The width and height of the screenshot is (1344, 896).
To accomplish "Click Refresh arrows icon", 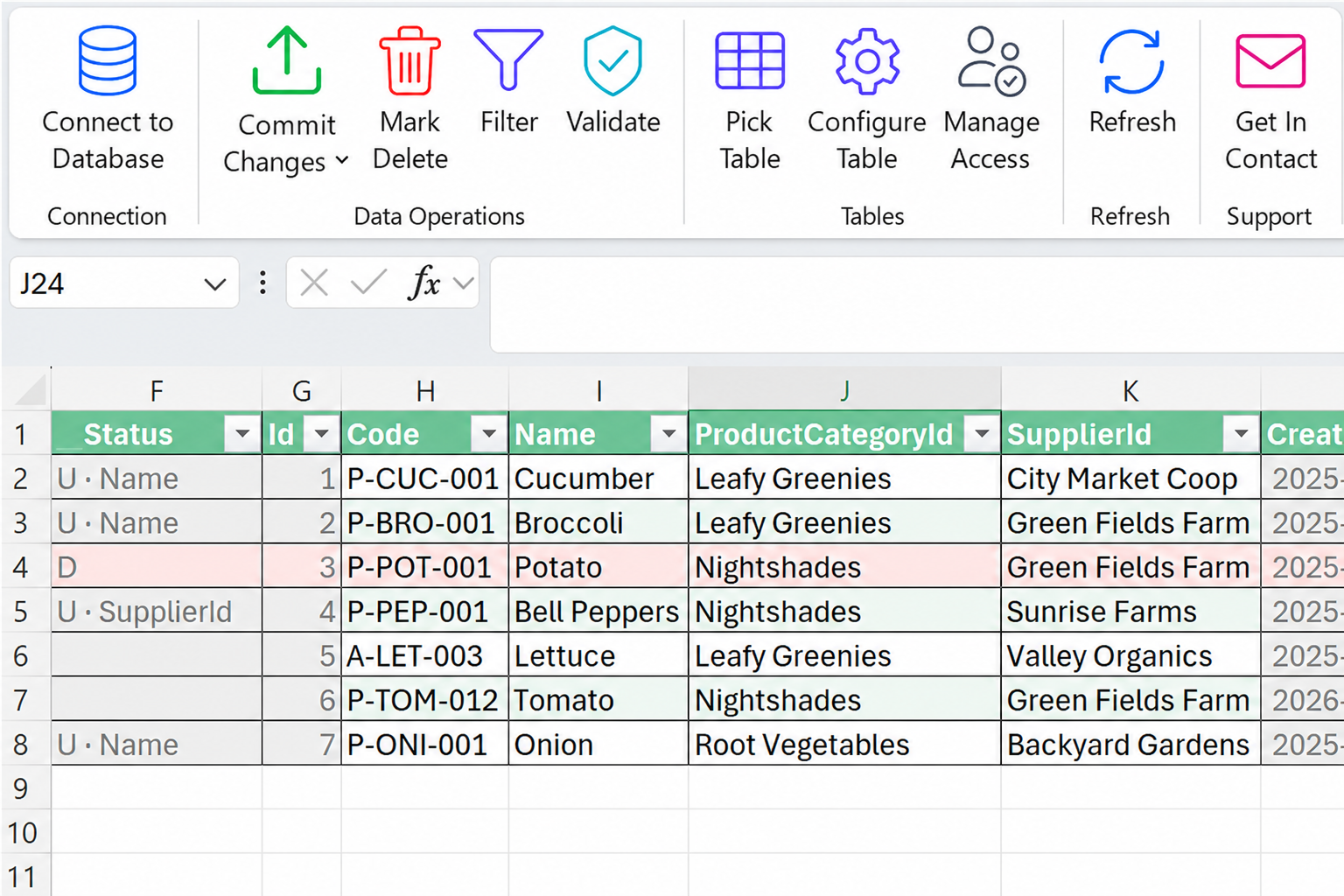I will (1132, 61).
